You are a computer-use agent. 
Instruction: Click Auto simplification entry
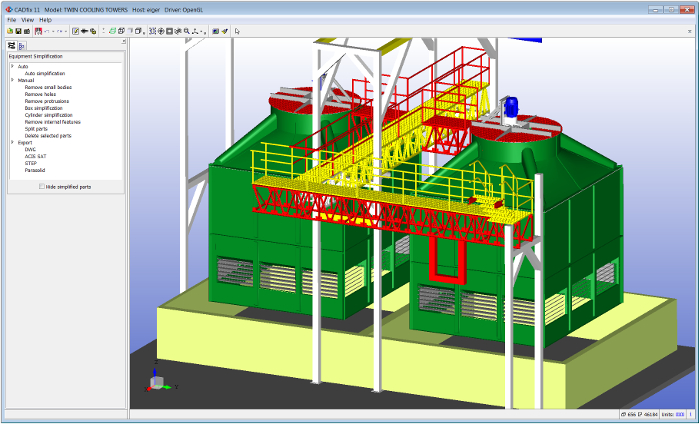tap(45, 73)
